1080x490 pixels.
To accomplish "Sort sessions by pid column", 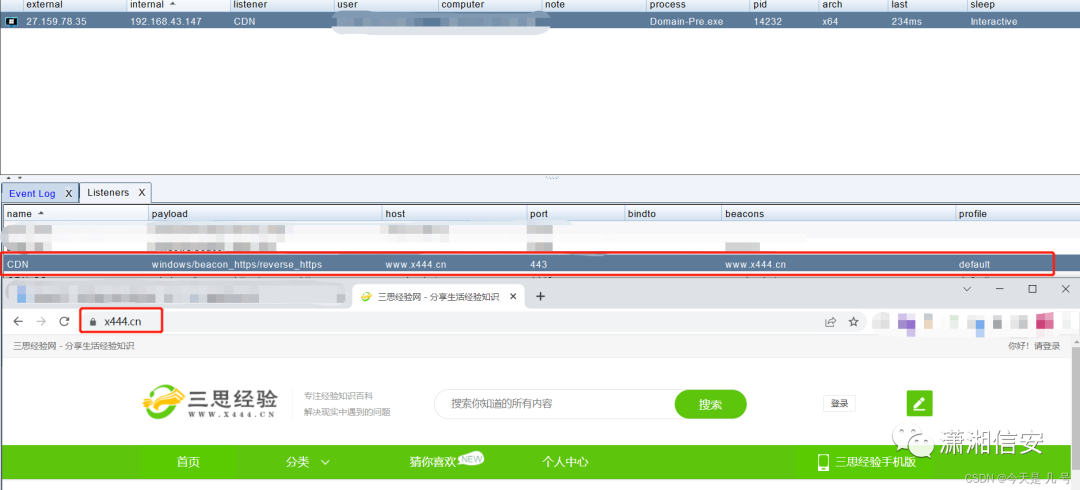I will coord(785,5).
